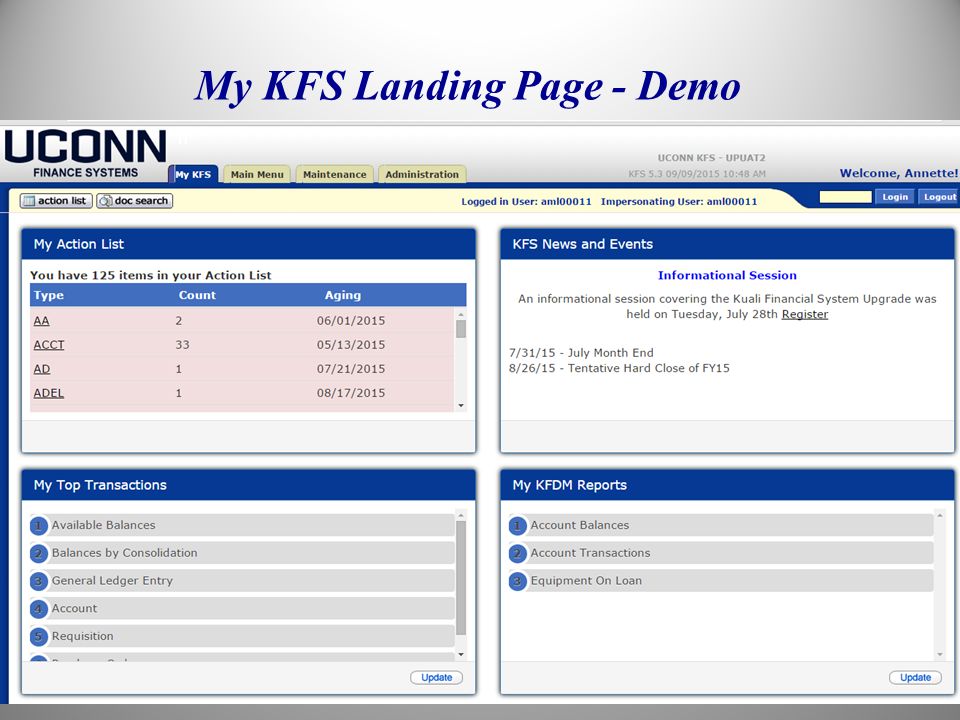This screenshot has height=720, width=960.
Task: Open the Account Balances report
Action: pyautogui.click(x=721, y=525)
